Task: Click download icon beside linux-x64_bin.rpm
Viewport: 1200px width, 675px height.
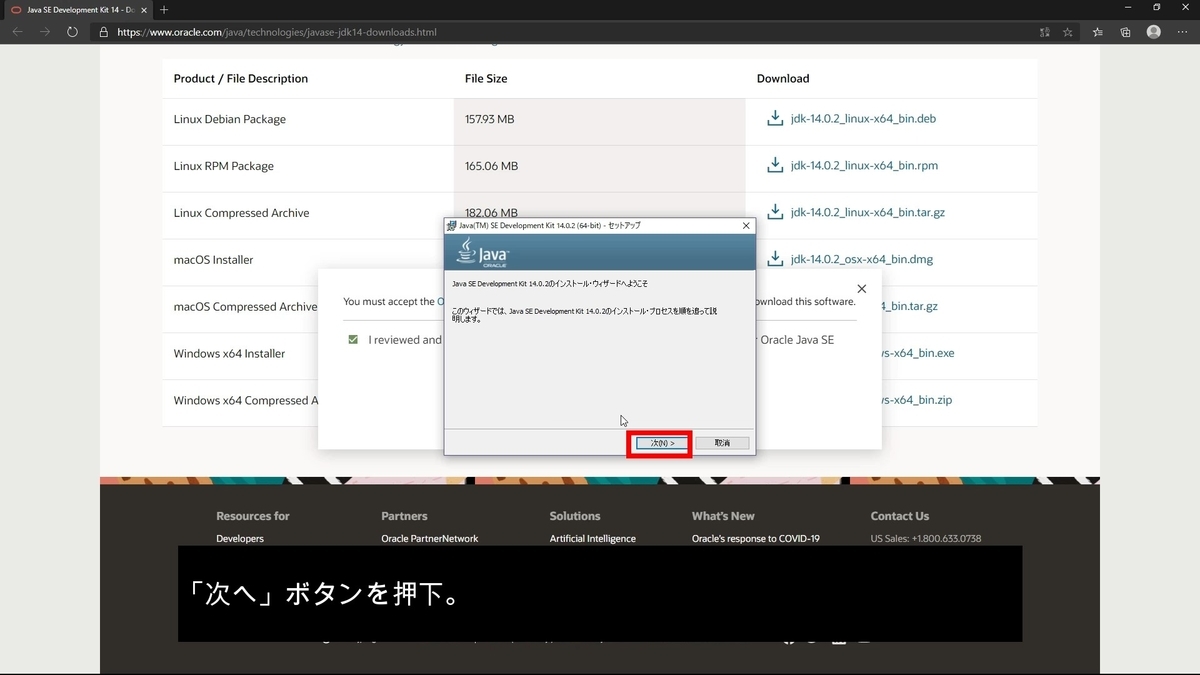Action: pos(774,165)
